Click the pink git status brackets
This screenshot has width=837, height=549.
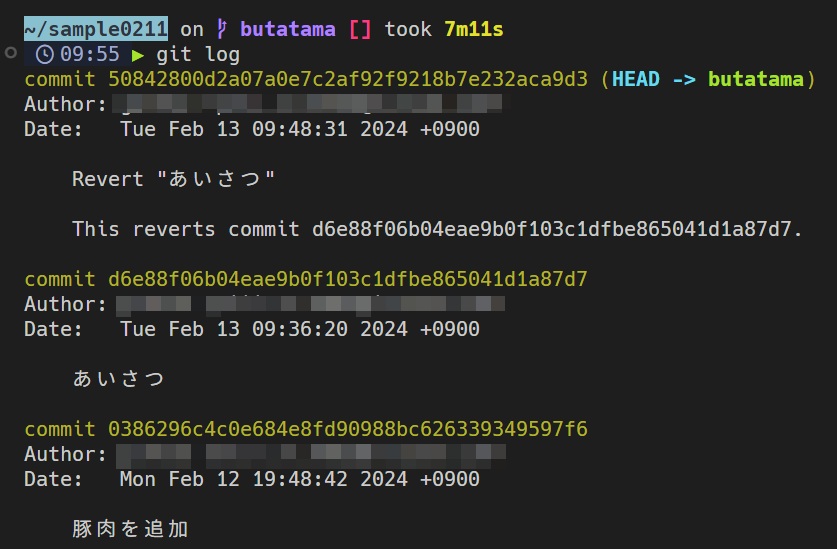(x=360, y=29)
